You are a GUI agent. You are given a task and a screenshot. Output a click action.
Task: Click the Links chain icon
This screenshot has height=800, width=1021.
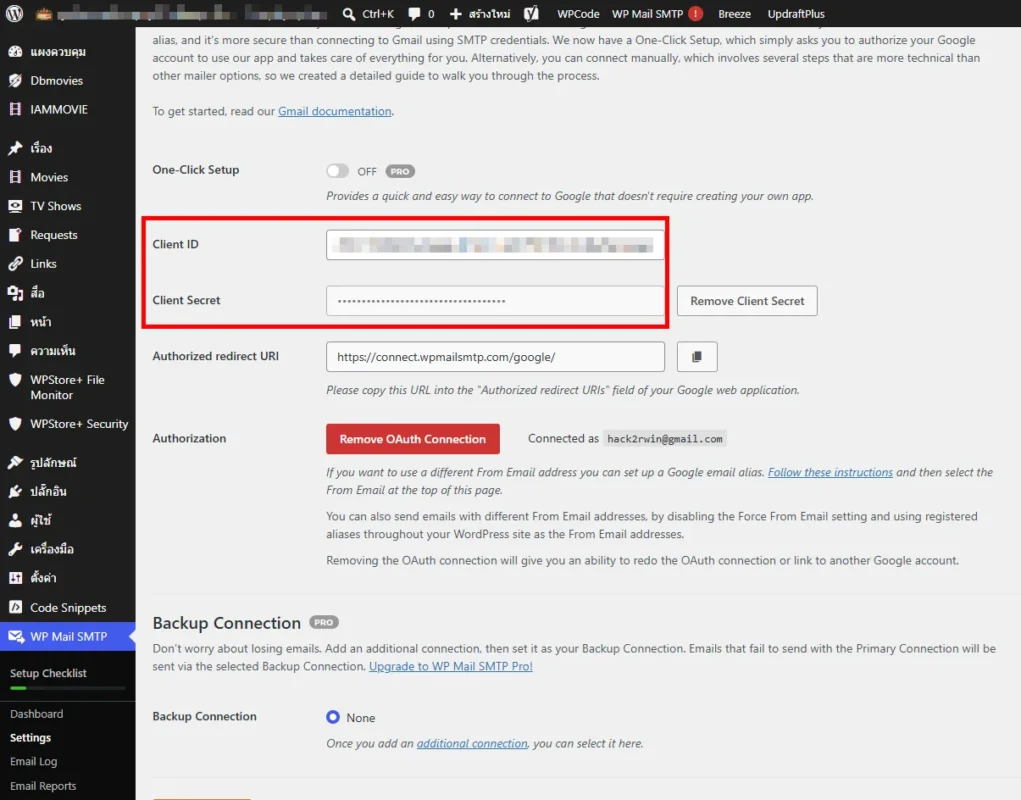click(16, 264)
